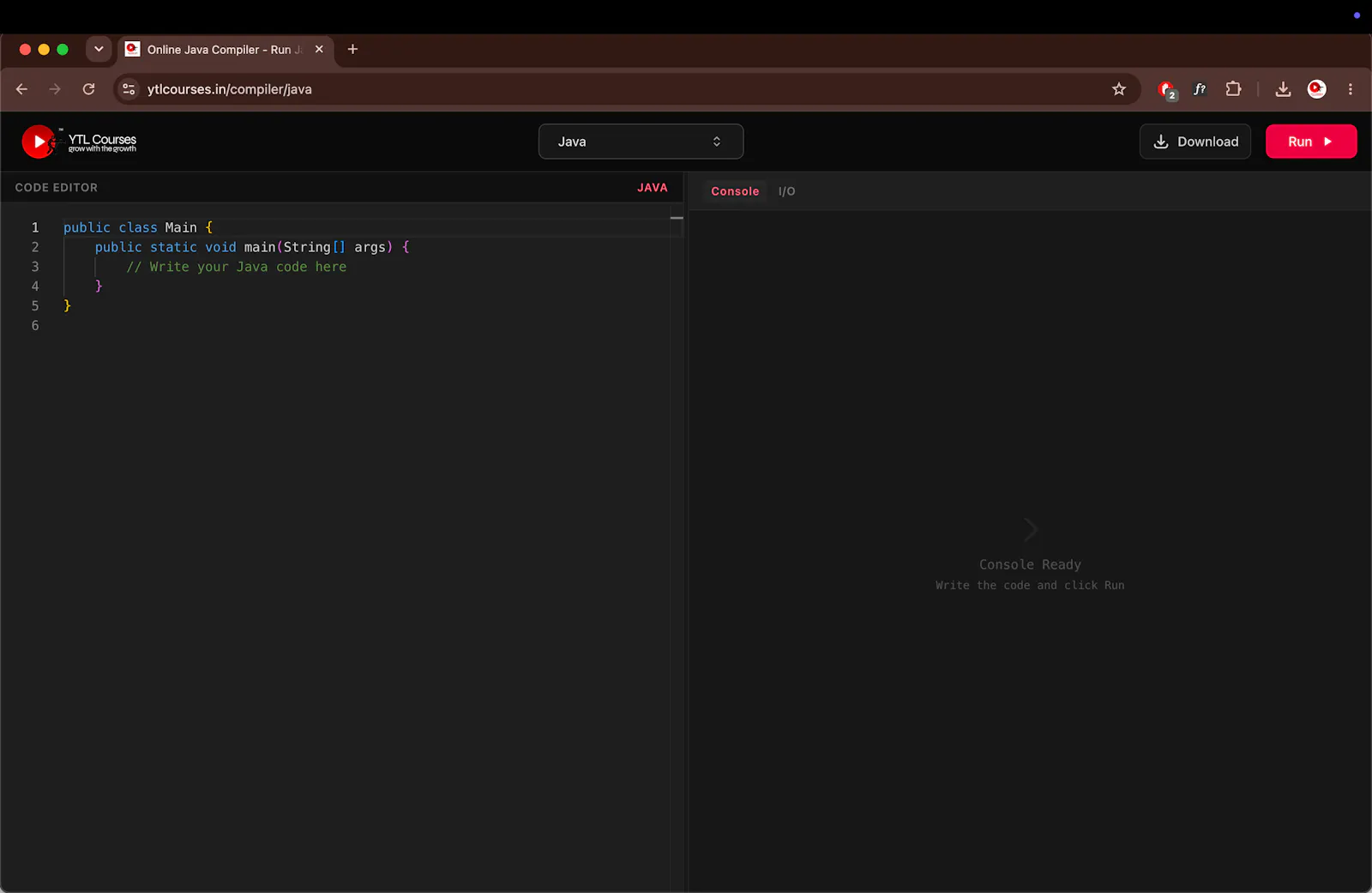Open the red extension with badge 2
Image resolution: width=1372 pixels, height=893 pixels.
click(1166, 89)
